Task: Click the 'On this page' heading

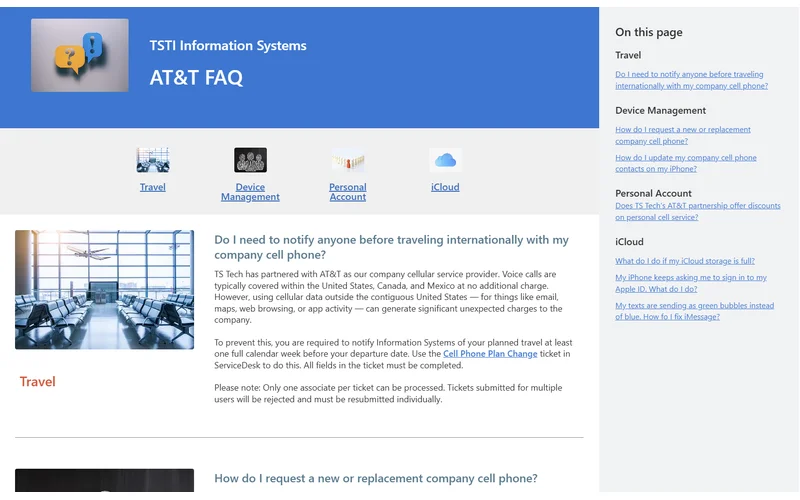Action: coord(648,32)
